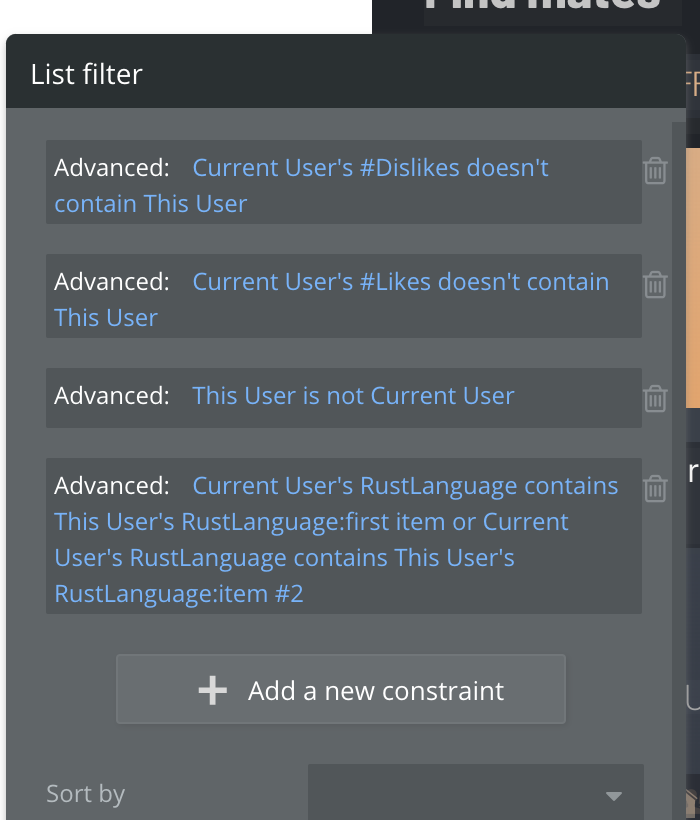Delete the #Dislikes constraint with trash icon

click(x=655, y=170)
